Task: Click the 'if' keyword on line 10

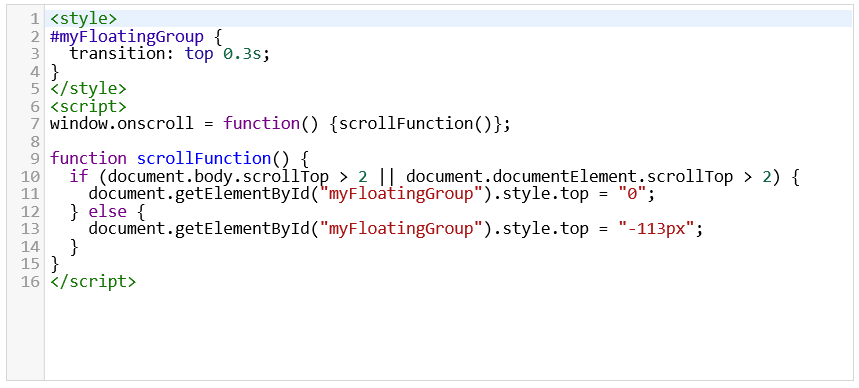Action: (79, 176)
